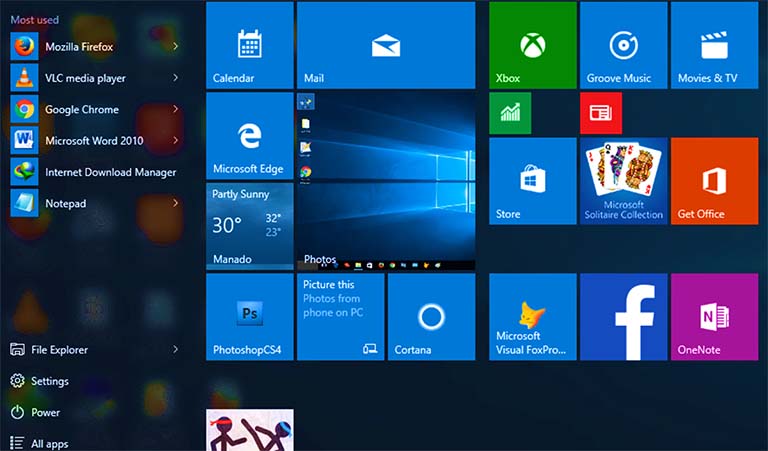The width and height of the screenshot is (768, 451).
Task: Open the green Money chart tile
Action: (510, 113)
